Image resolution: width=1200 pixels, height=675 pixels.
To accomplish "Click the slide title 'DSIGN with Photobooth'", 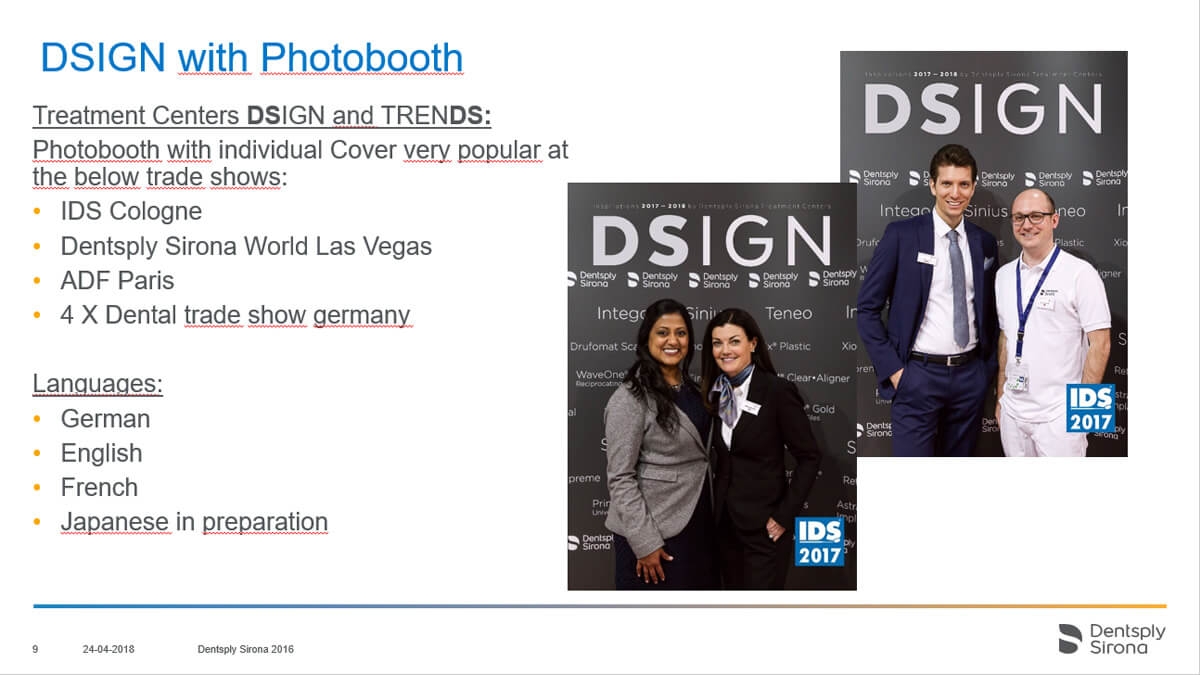I will click(251, 58).
